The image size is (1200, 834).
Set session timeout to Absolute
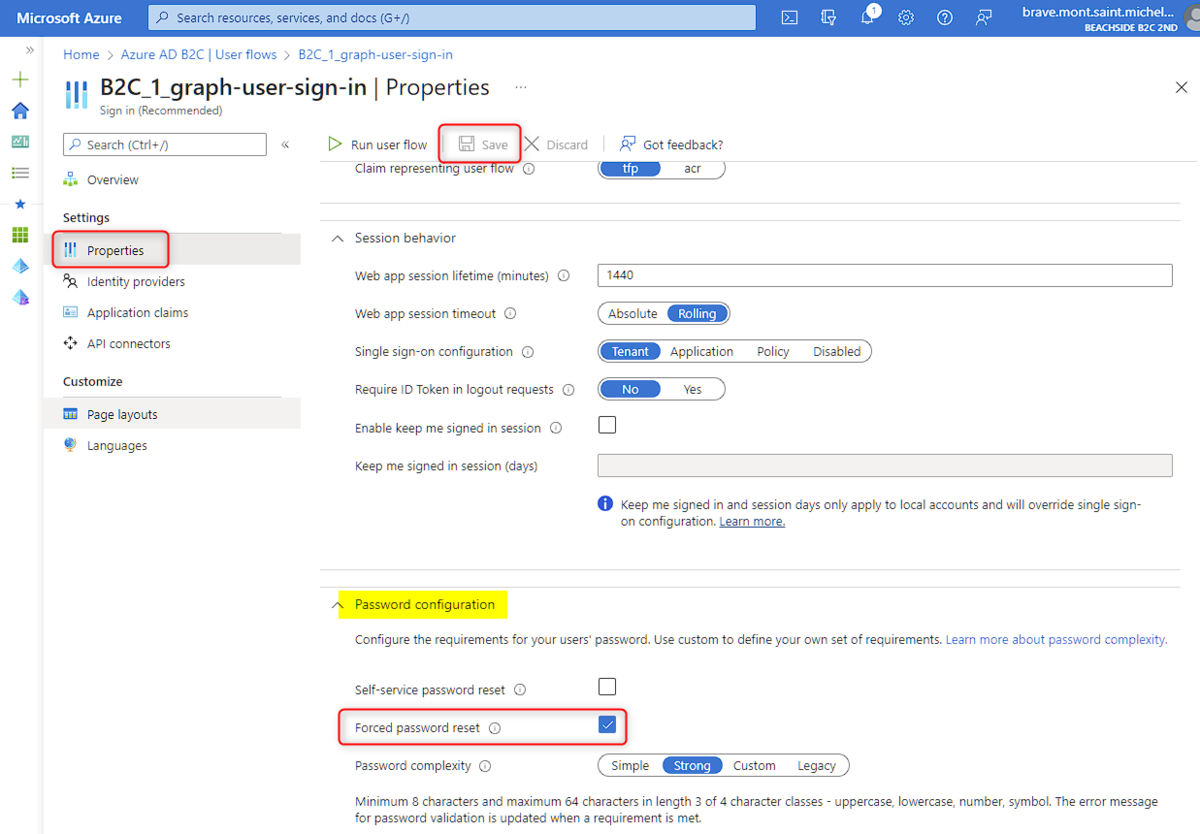633,314
